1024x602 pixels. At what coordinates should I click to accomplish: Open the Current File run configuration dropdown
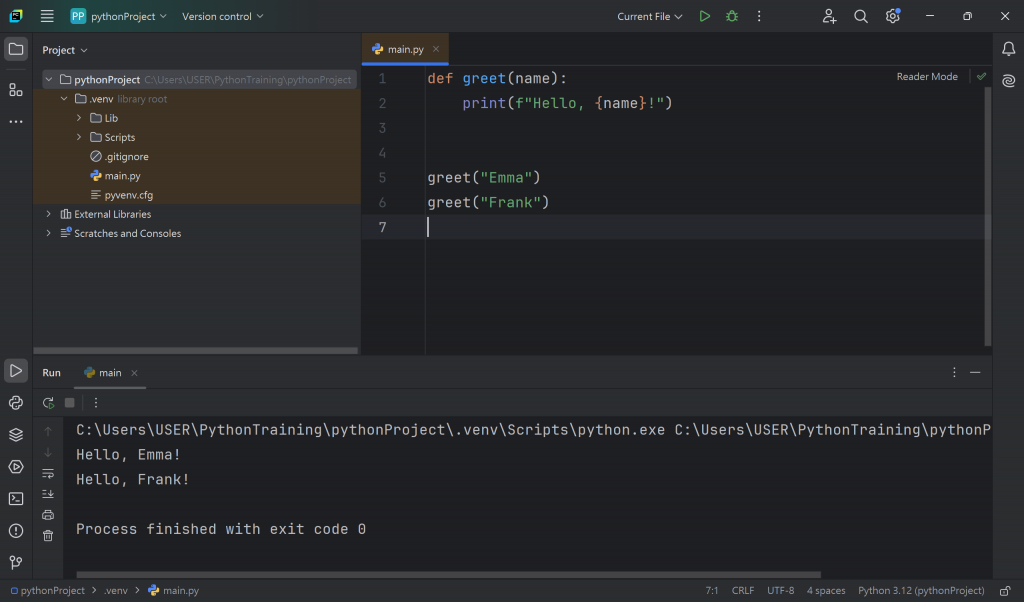coord(650,16)
